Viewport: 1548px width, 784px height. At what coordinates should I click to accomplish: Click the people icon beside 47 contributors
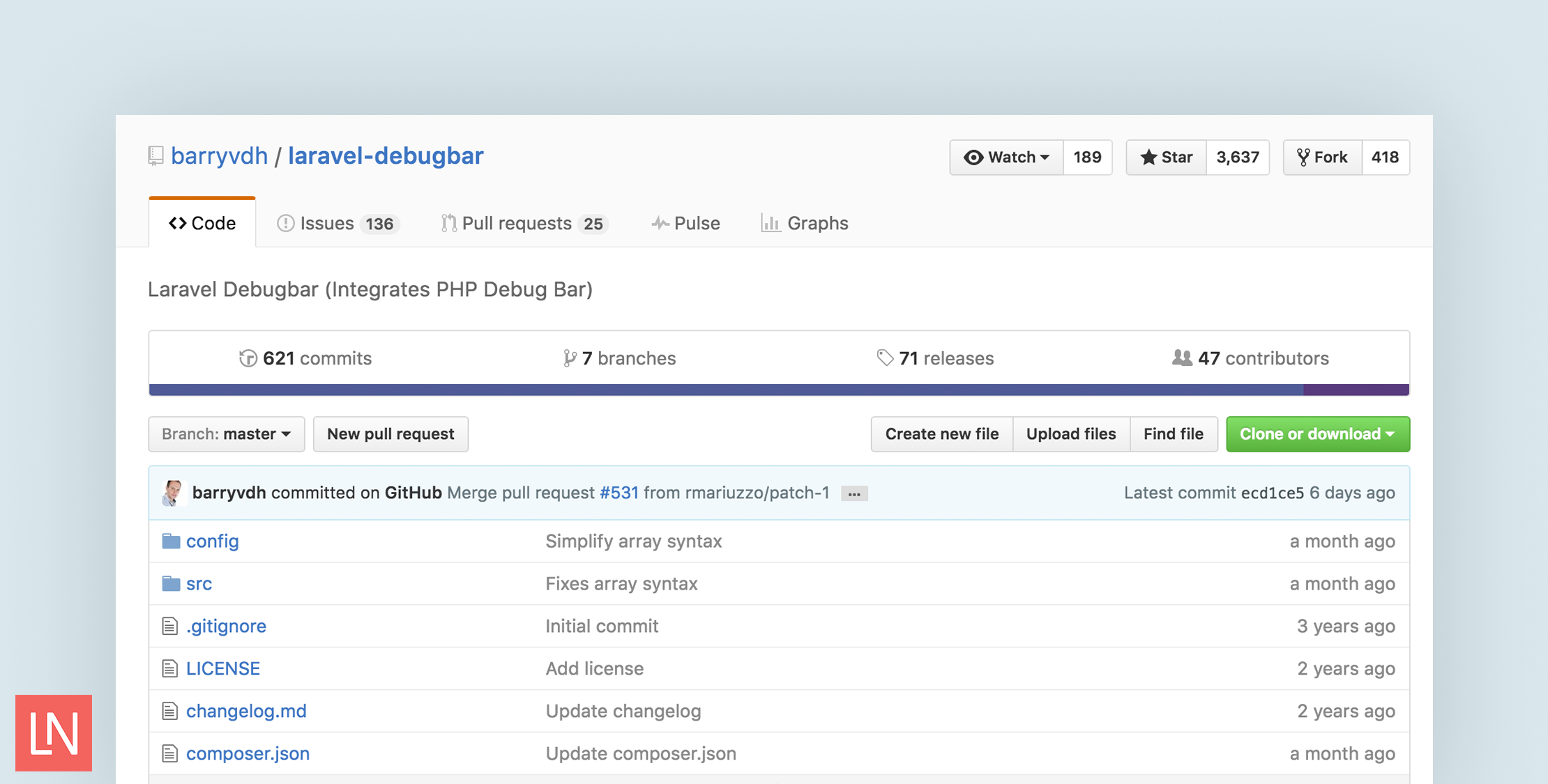(1182, 358)
